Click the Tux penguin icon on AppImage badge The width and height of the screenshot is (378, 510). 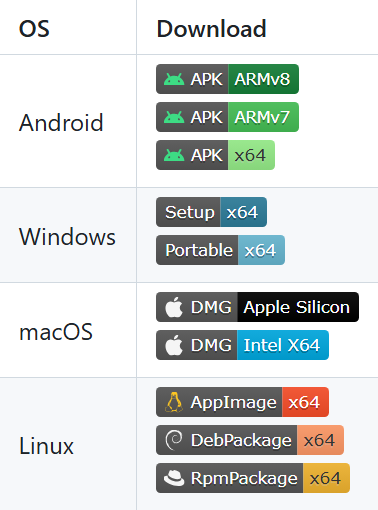click(x=174, y=402)
